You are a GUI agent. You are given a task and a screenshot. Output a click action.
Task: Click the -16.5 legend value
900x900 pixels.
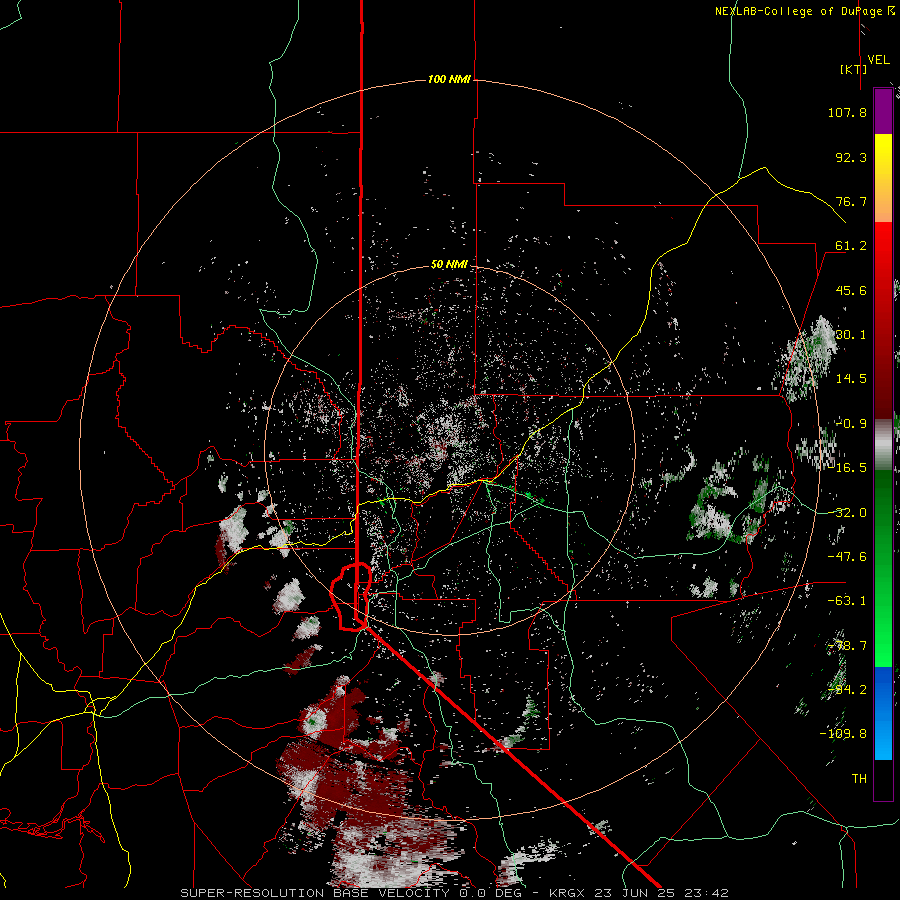849,468
